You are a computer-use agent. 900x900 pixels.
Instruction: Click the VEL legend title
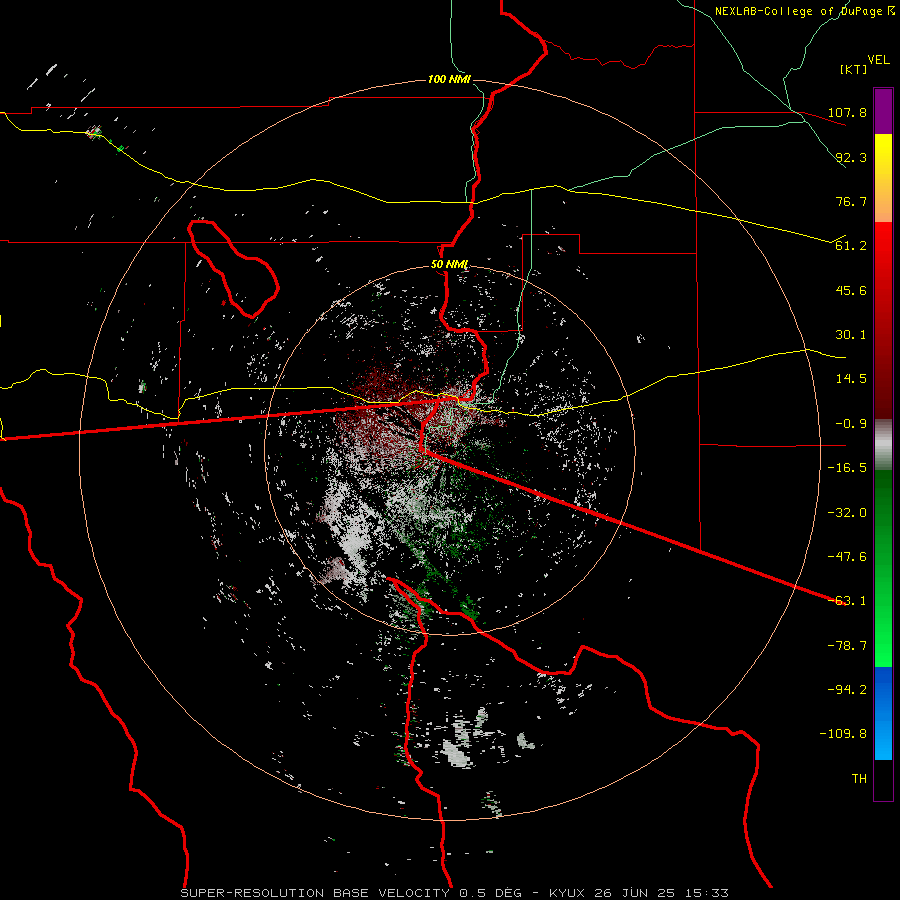pyautogui.click(x=878, y=60)
